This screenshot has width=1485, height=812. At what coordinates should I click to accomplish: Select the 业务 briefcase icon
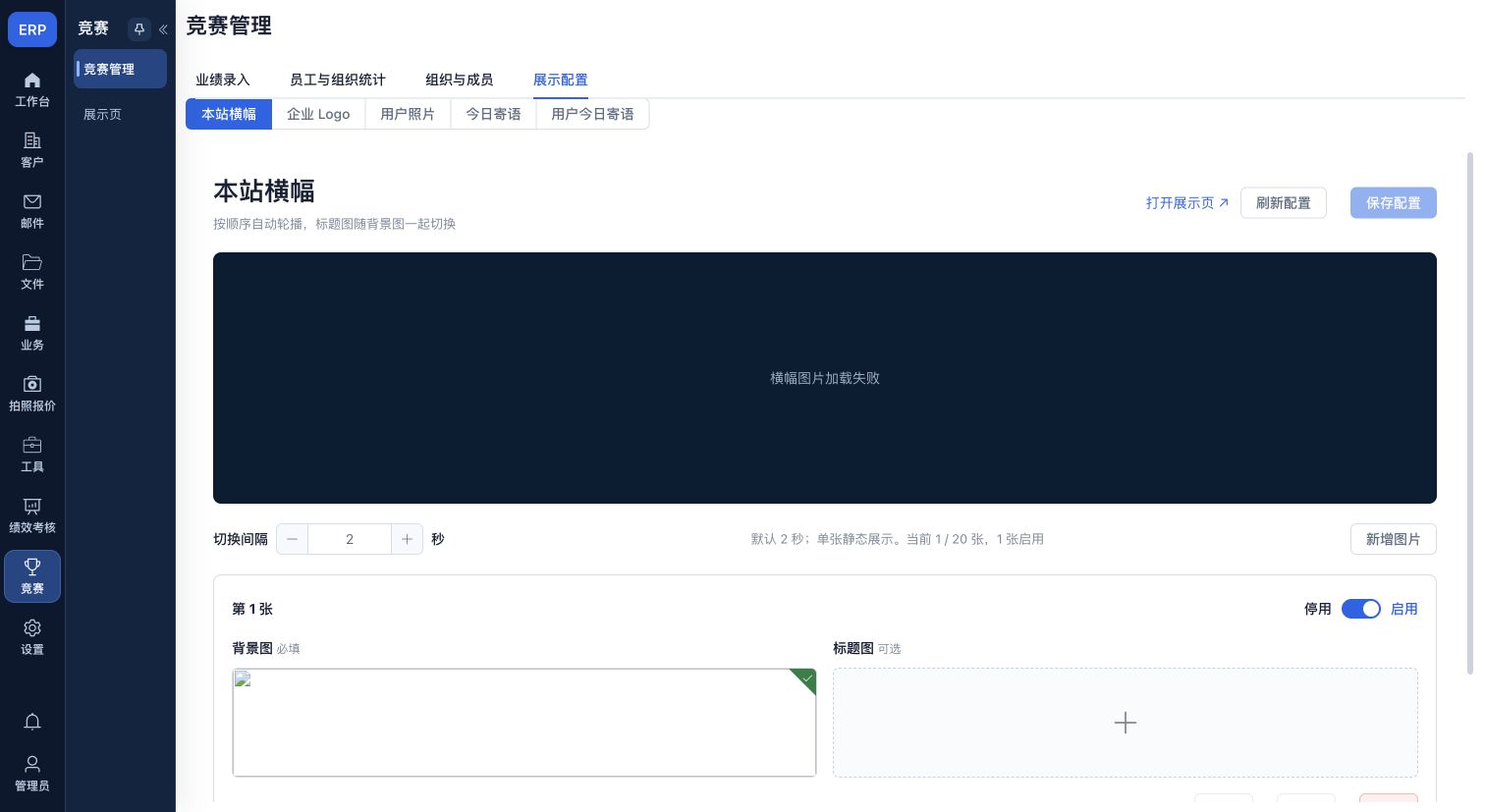(32, 333)
